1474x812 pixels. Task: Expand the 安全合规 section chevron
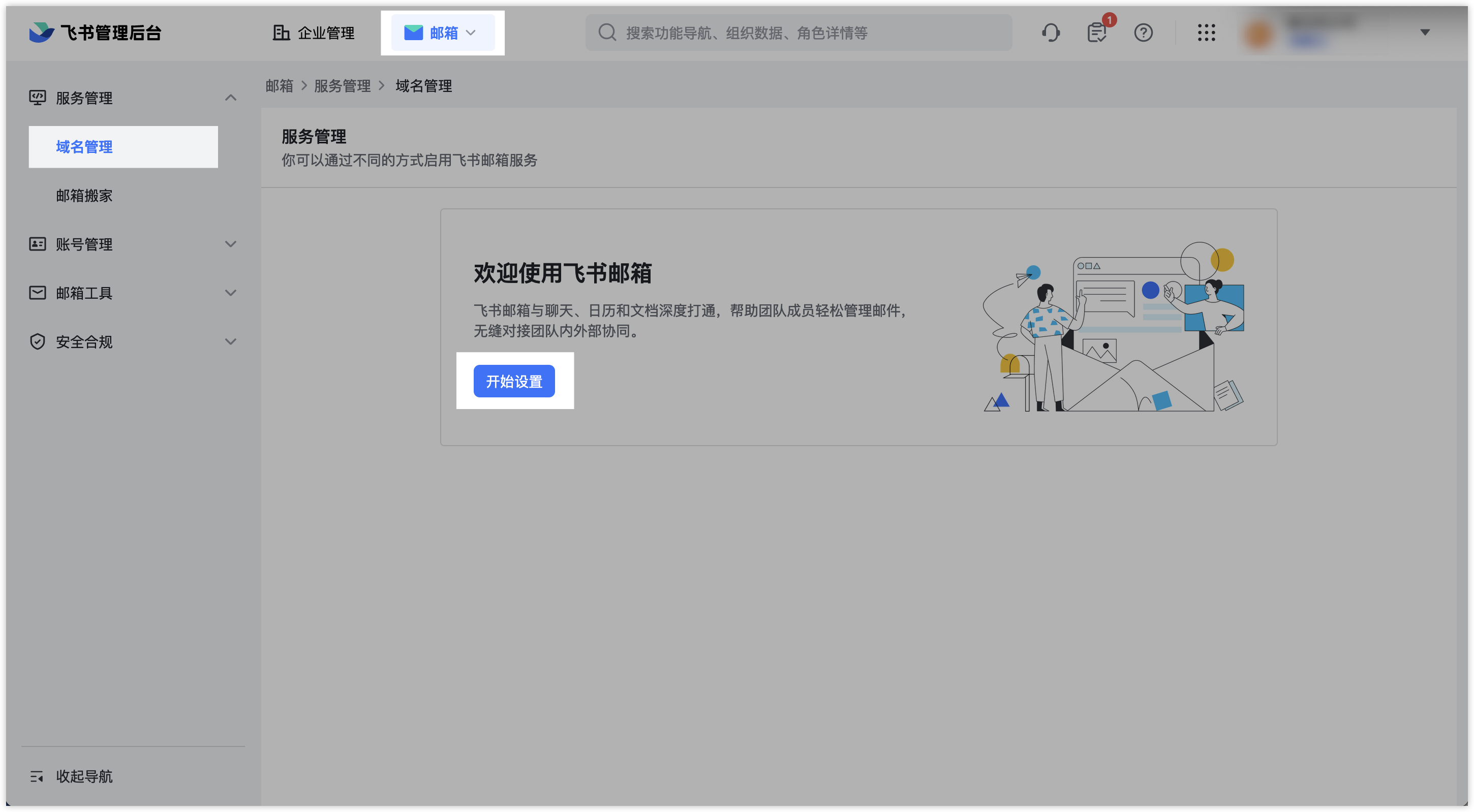pyautogui.click(x=231, y=341)
